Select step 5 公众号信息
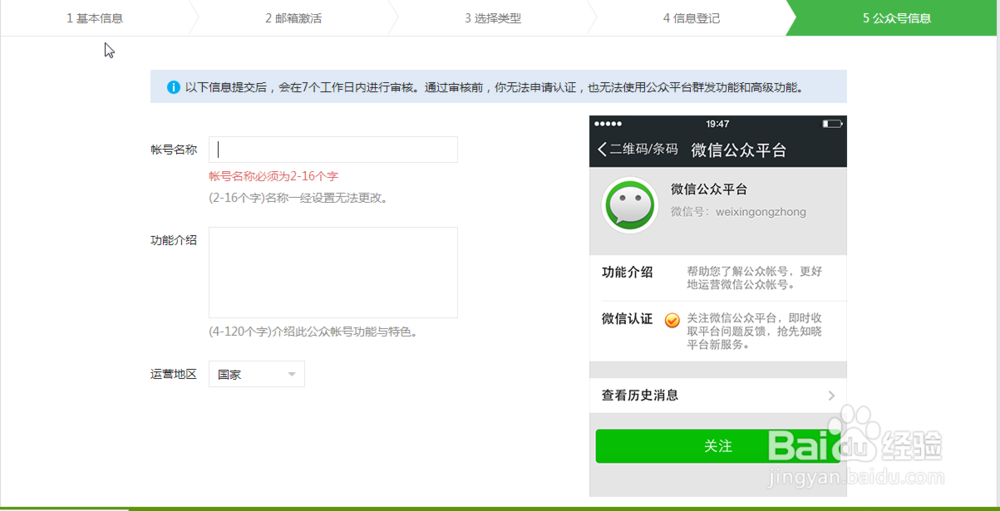Screen dimensions: 1000x511 coord(897,19)
